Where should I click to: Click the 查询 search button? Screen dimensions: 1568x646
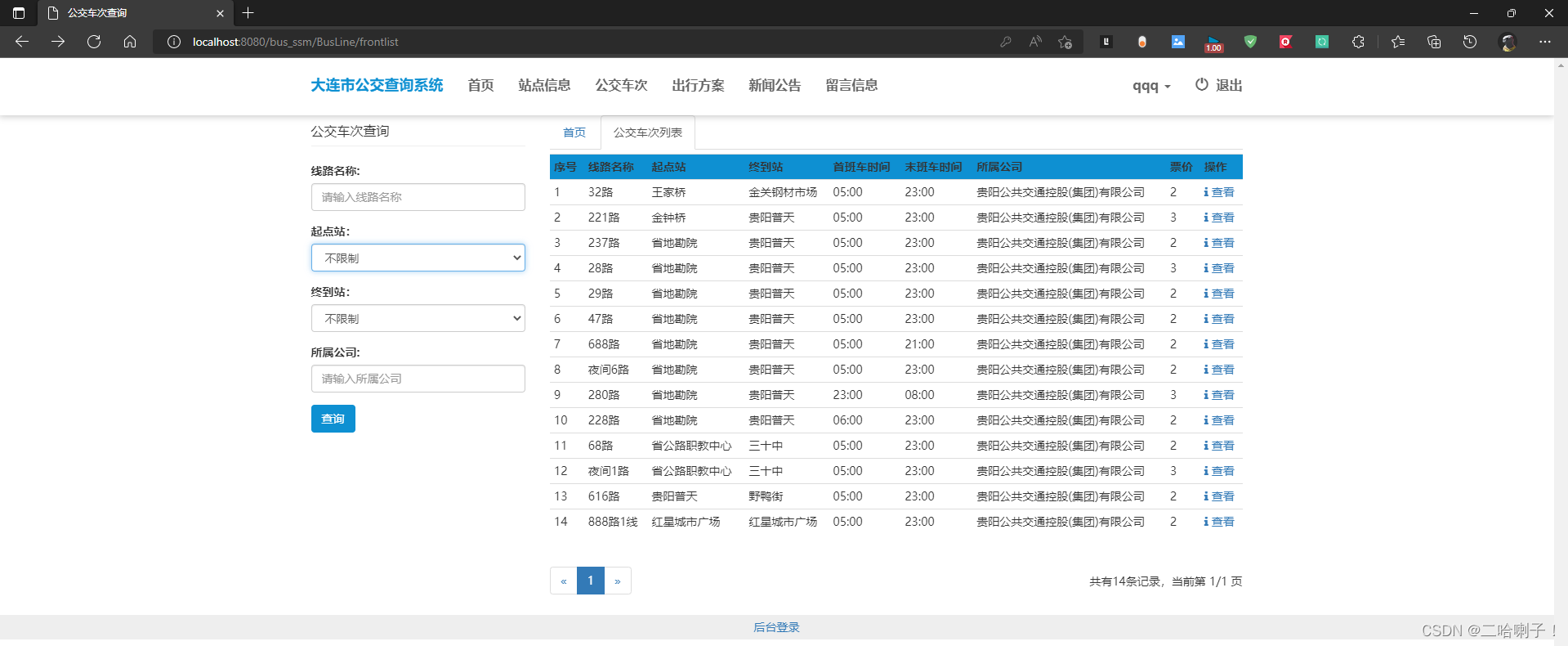[333, 419]
